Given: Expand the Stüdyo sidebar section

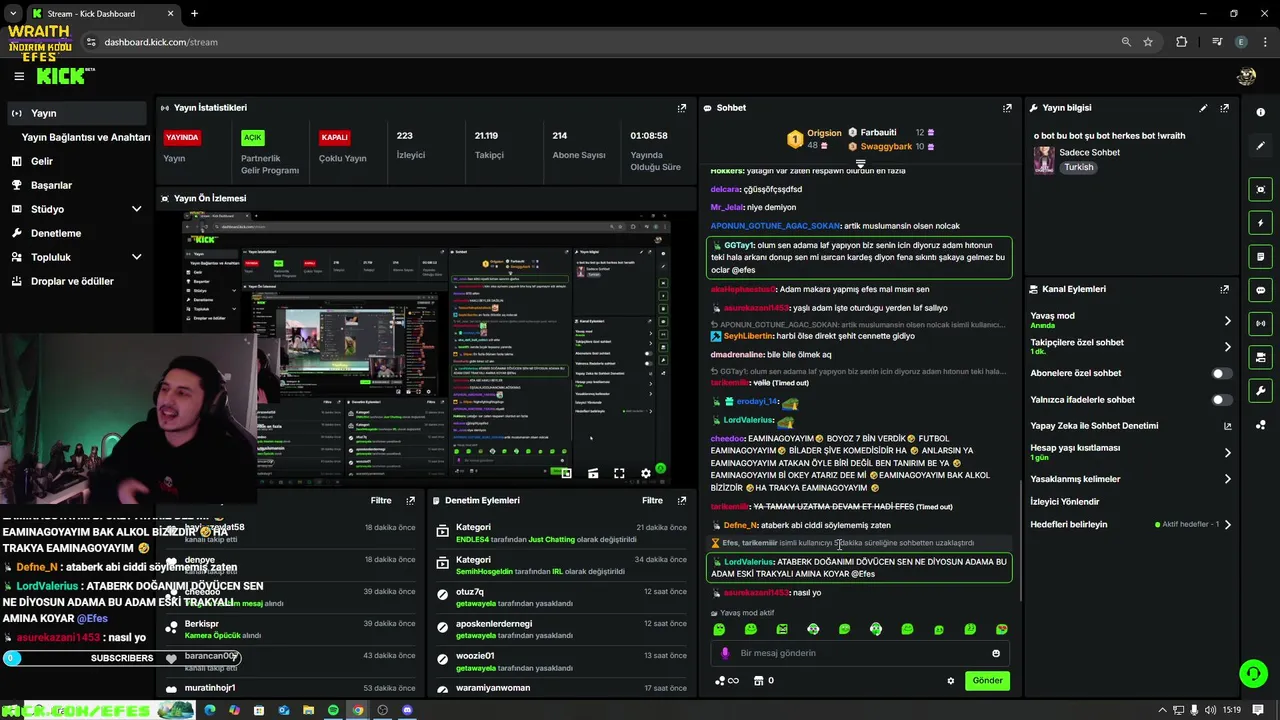Looking at the screenshot, I should [x=136, y=209].
